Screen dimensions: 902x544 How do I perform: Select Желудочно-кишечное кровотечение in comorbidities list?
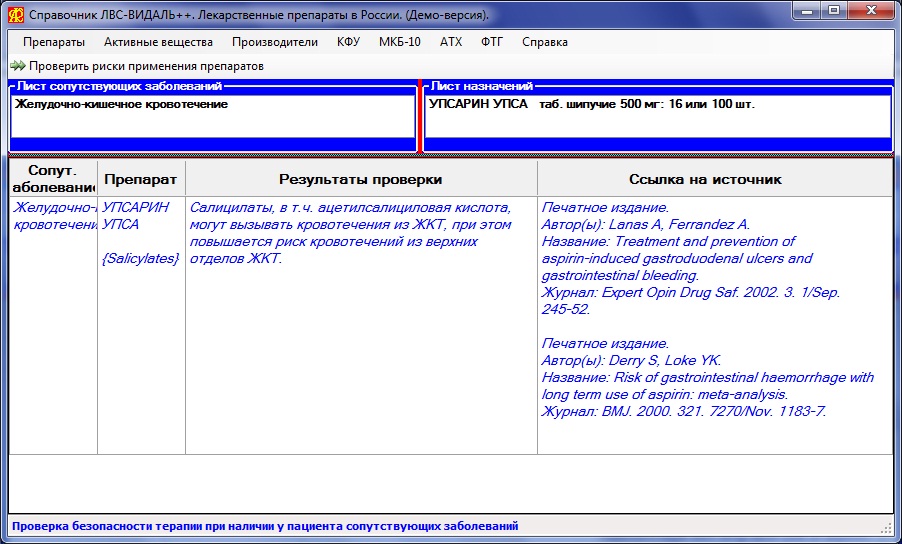tap(121, 104)
